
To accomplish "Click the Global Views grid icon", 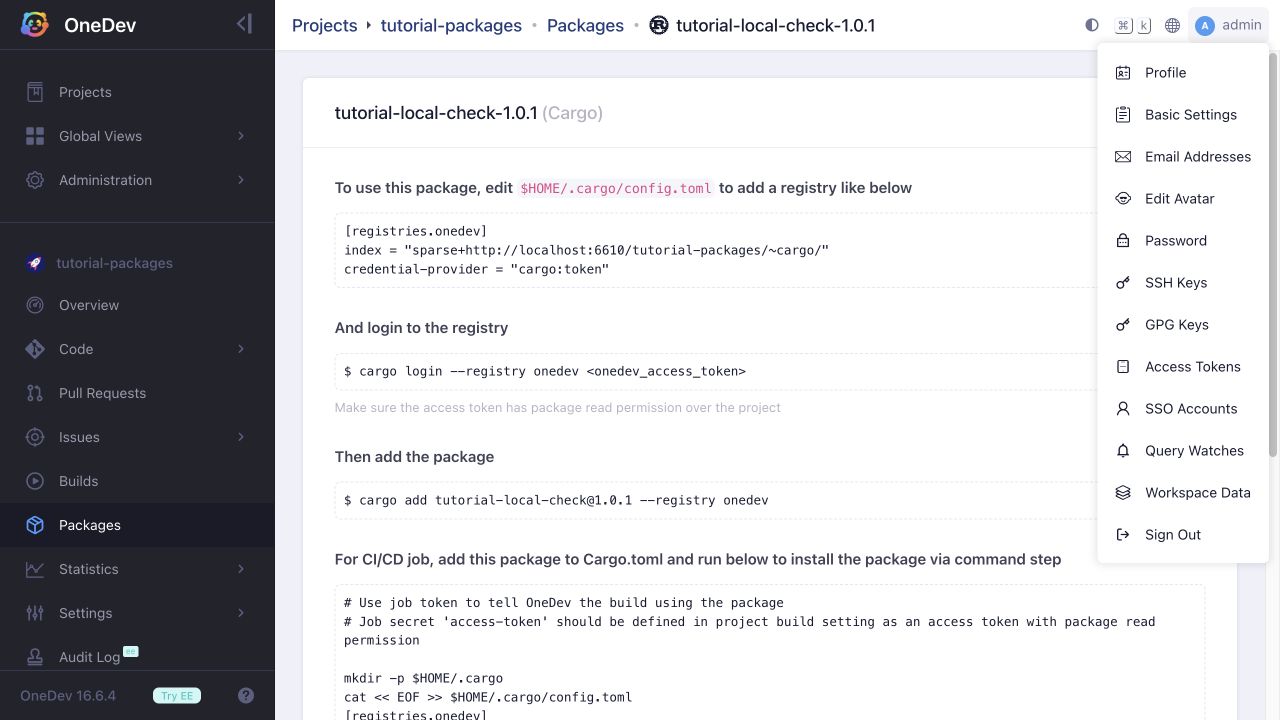I will tap(35, 136).
